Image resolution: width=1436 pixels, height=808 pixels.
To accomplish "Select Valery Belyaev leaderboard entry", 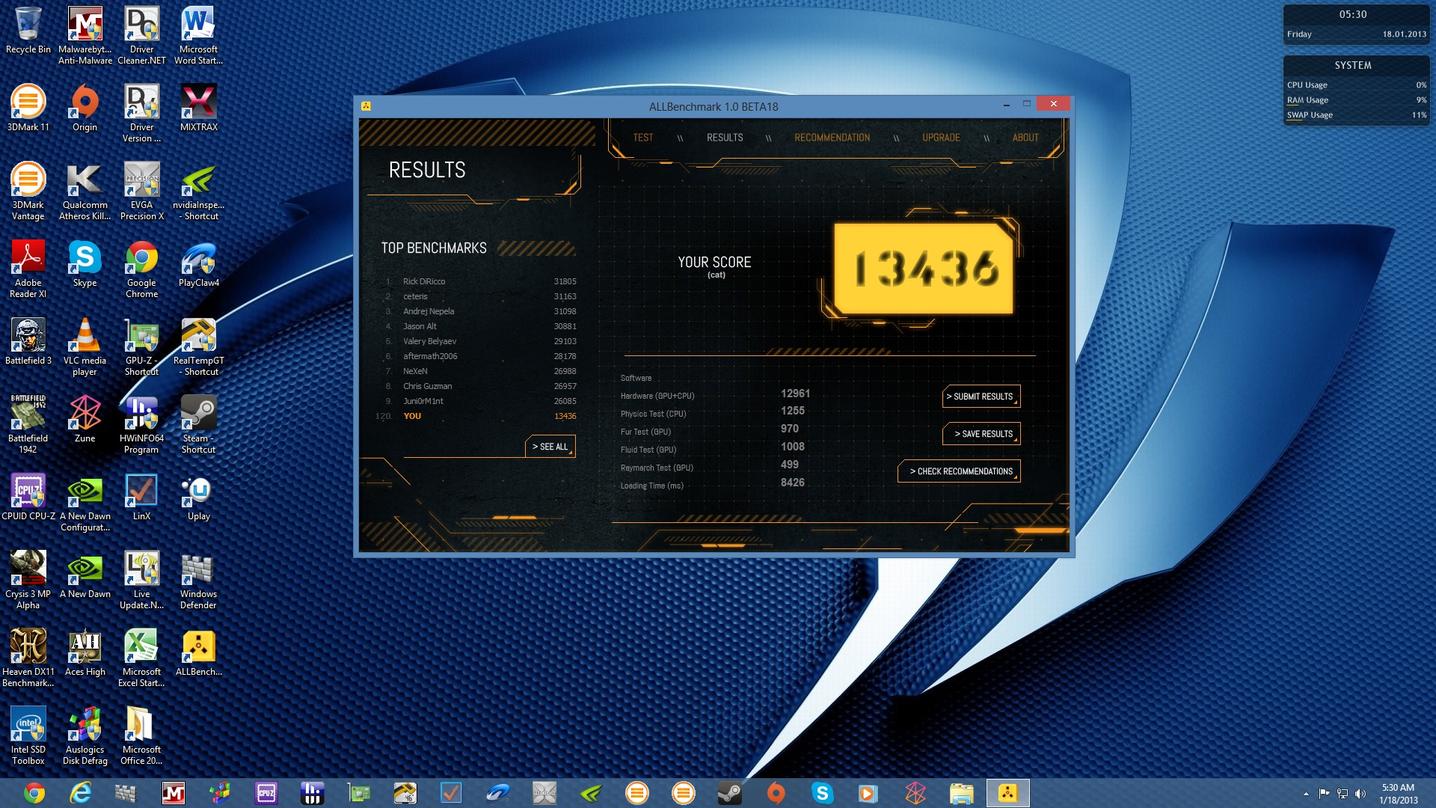I will click(480, 342).
